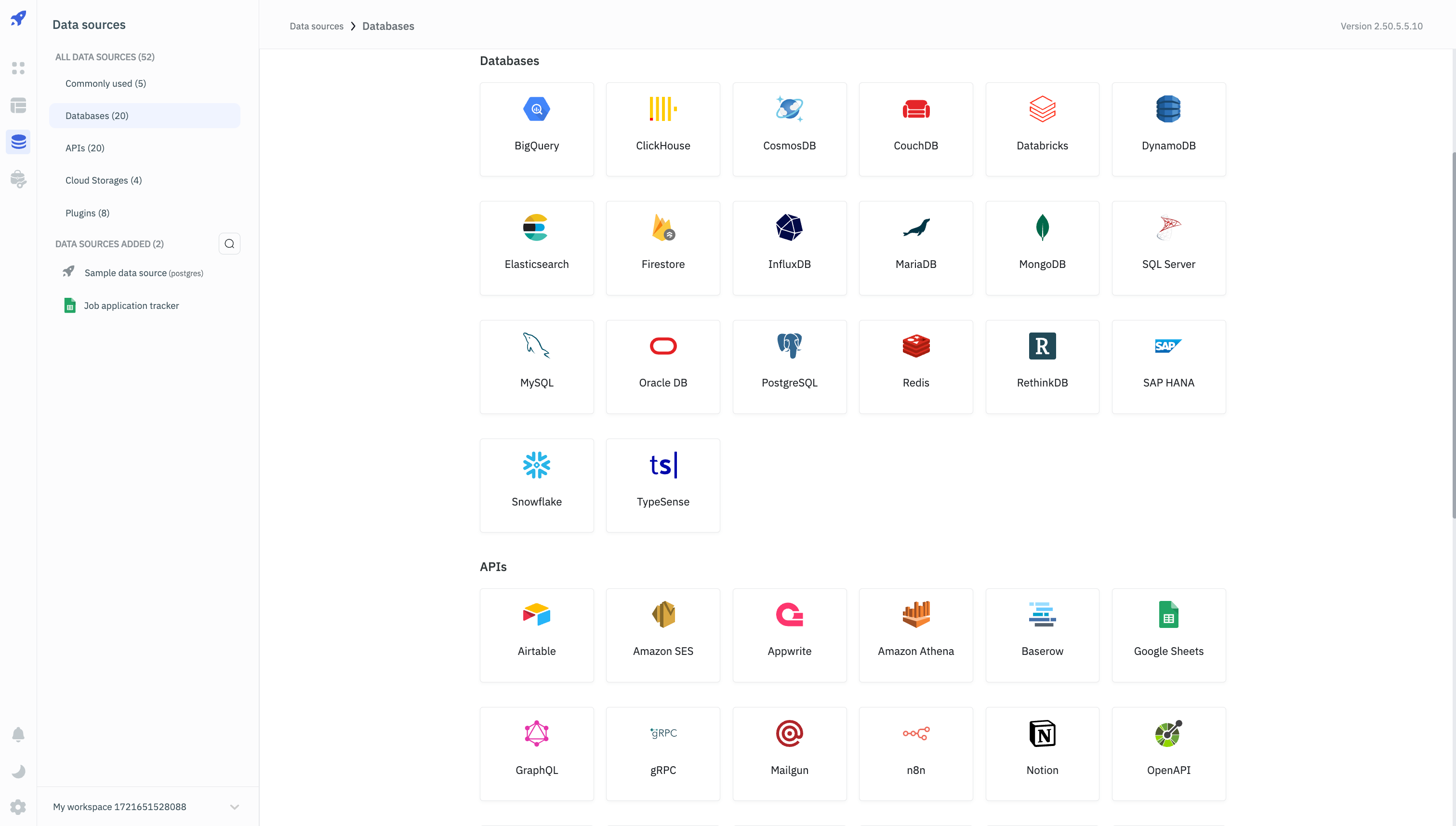
Task: Click Databases breadcrumb text
Action: (388, 26)
